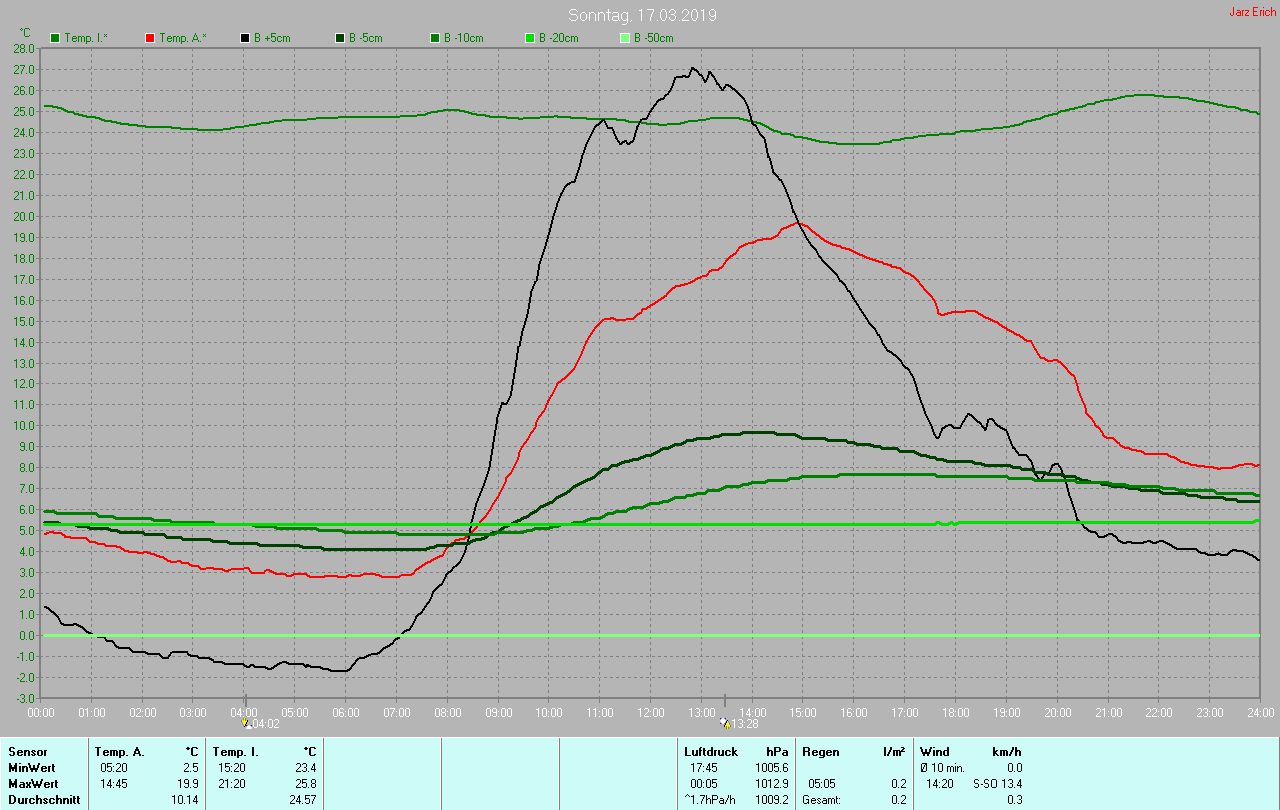
Task: Click the 14:45 Temp. A. max time cell
Action: pos(114,783)
